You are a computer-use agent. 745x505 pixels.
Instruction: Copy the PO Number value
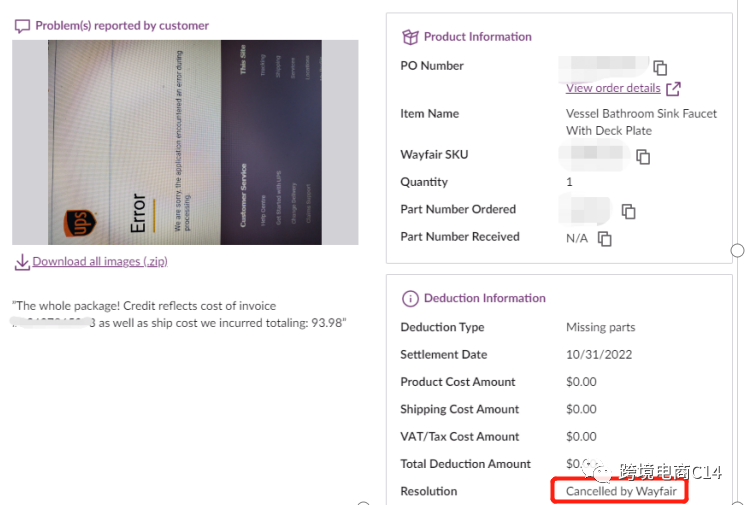pos(660,68)
